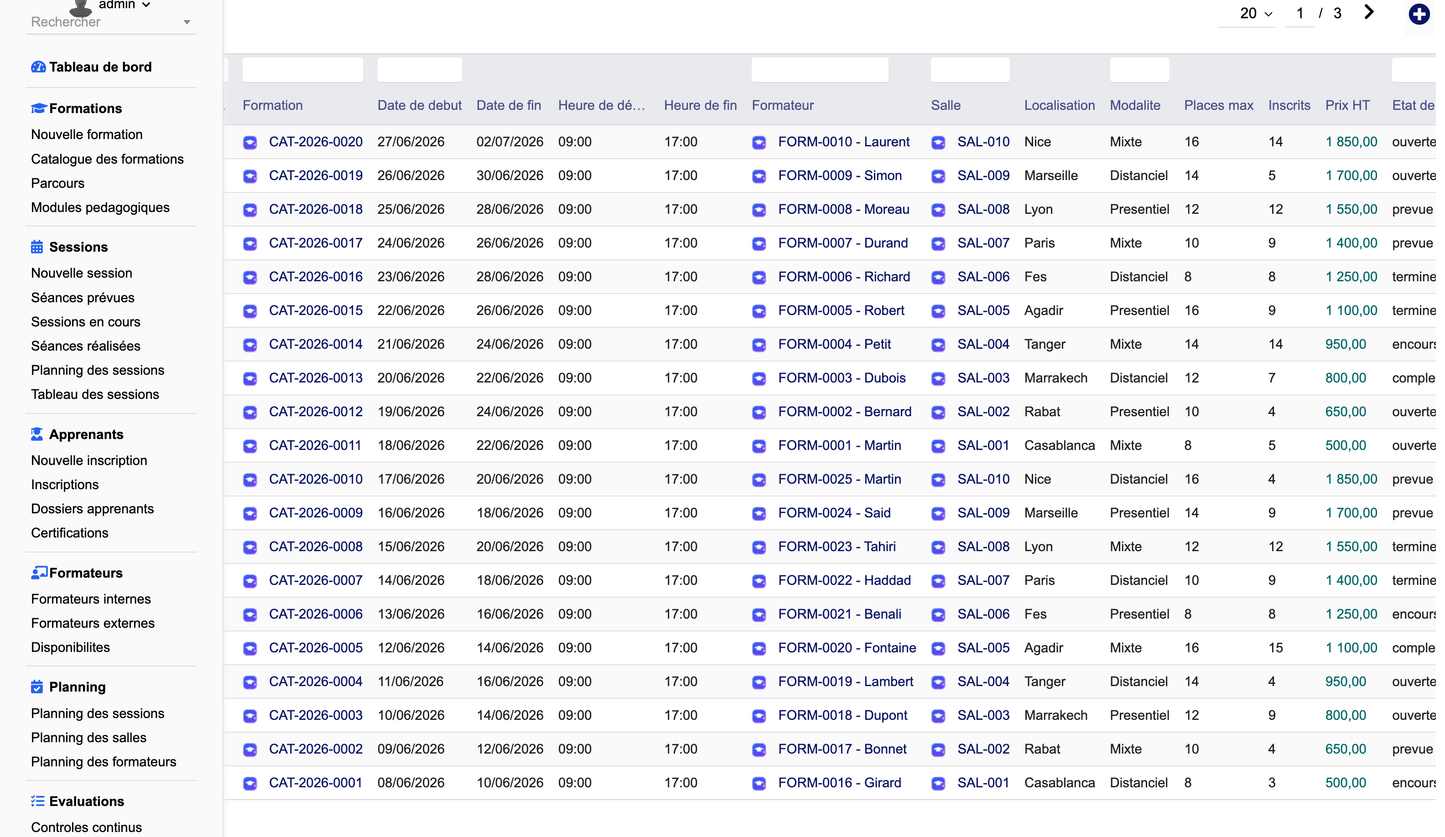Open the rows-per-page 20 dropdown
Screen dimensions: 1445x837
coord(1256,13)
